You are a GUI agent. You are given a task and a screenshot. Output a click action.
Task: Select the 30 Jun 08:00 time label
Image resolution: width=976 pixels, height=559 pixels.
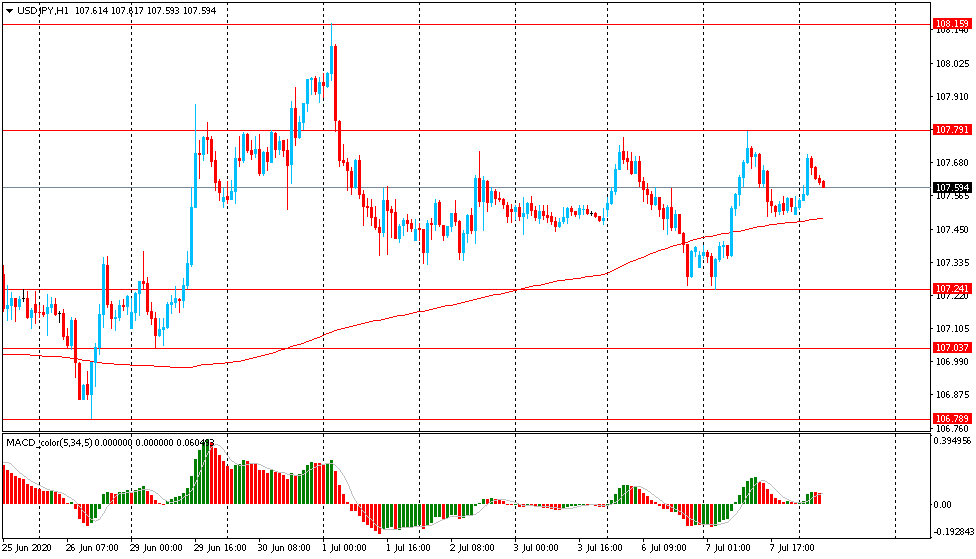click(284, 548)
